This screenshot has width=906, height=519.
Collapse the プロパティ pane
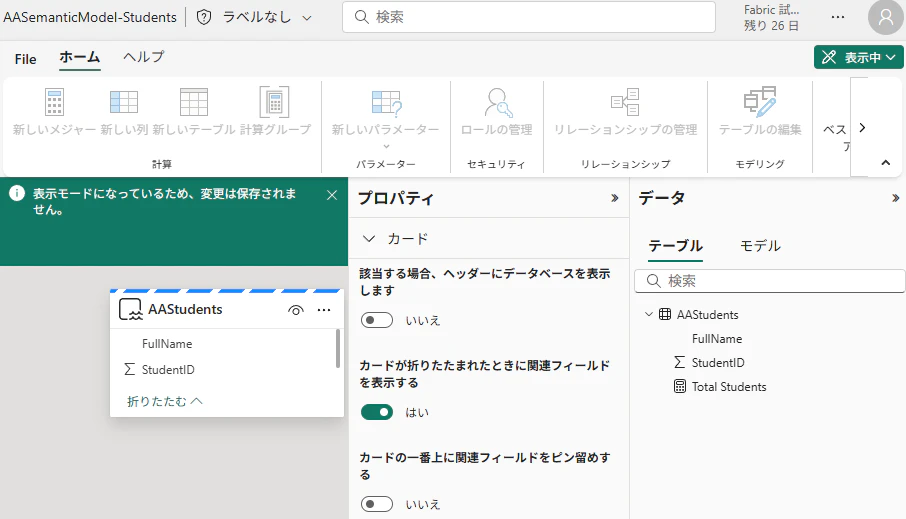[x=615, y=198]
